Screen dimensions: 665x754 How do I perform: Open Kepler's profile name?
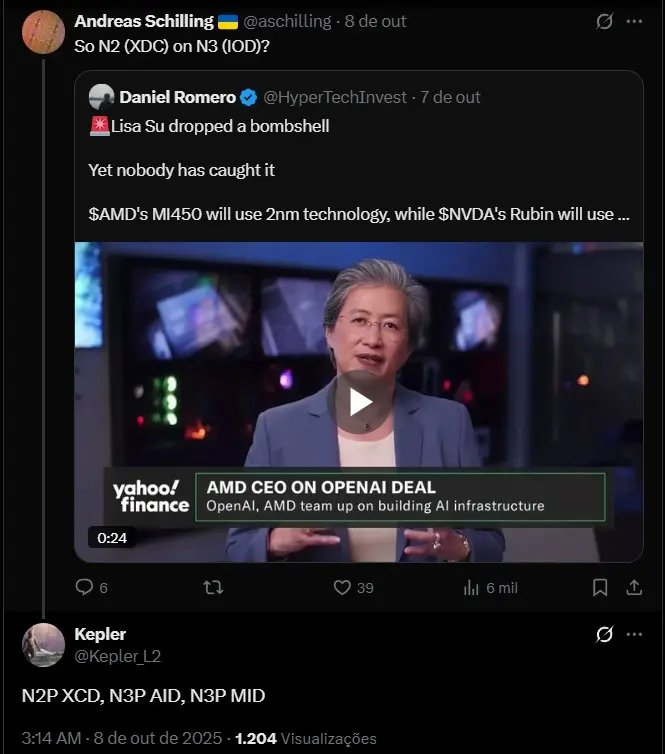tap(100, 634)
